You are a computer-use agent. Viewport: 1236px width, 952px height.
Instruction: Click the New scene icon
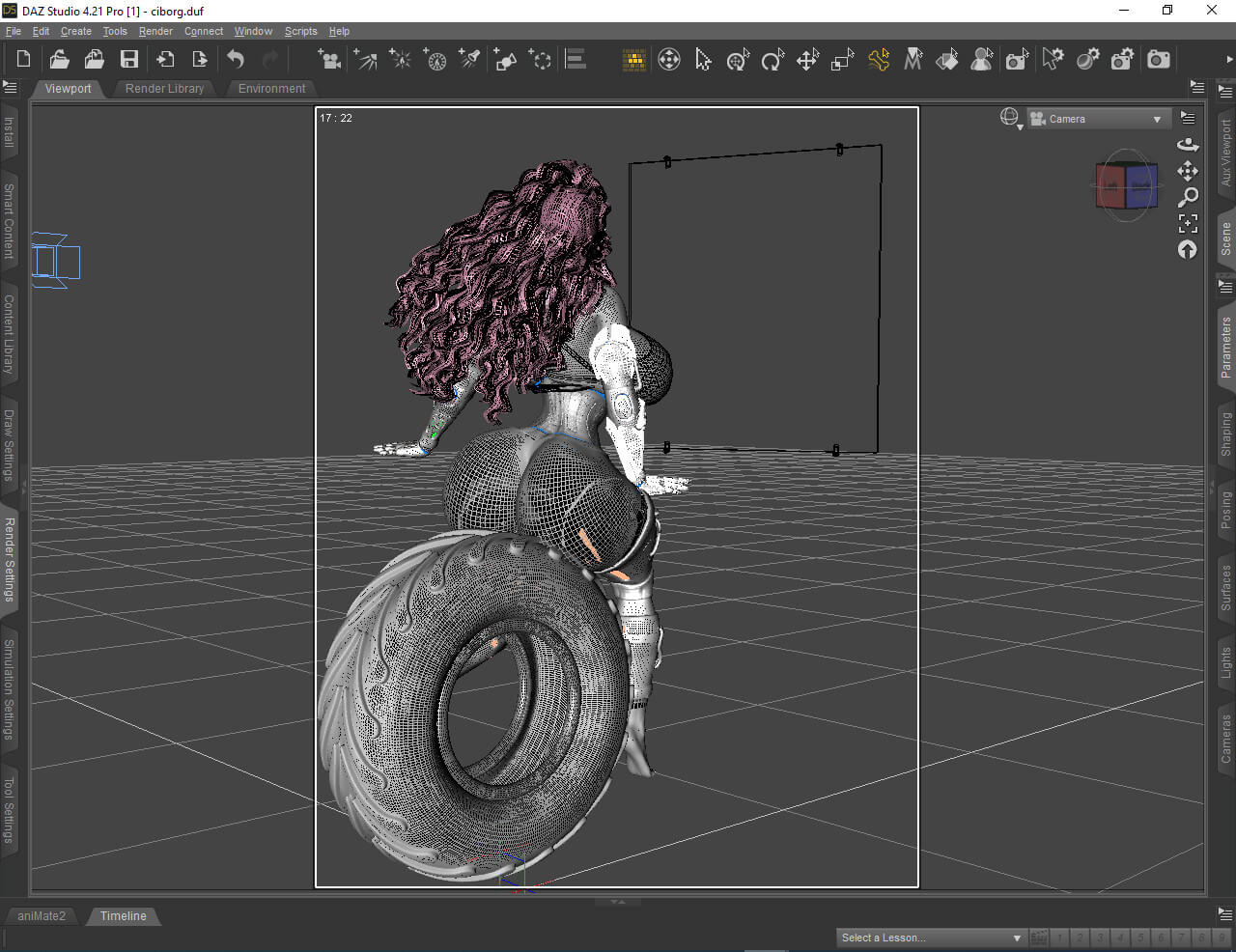(24, 60)
